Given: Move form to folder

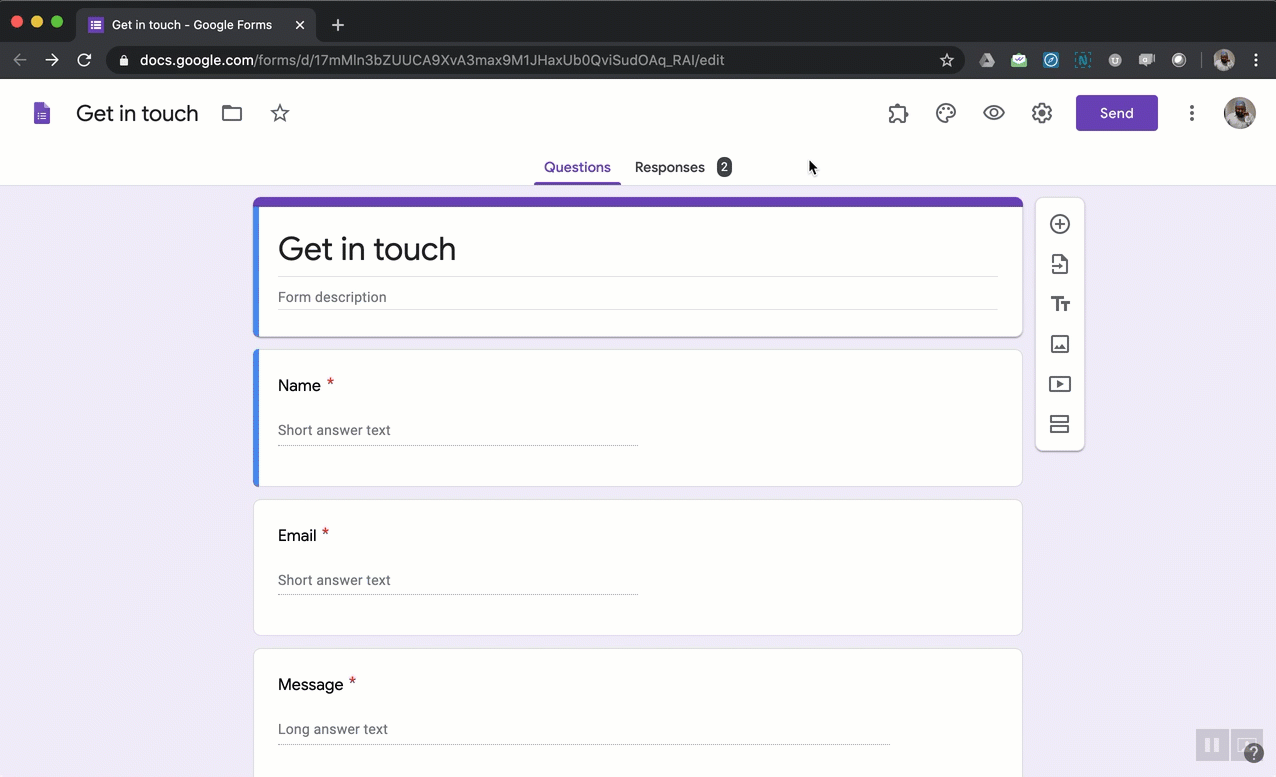Looking at the screenshot, I should (x=232, y=113).
